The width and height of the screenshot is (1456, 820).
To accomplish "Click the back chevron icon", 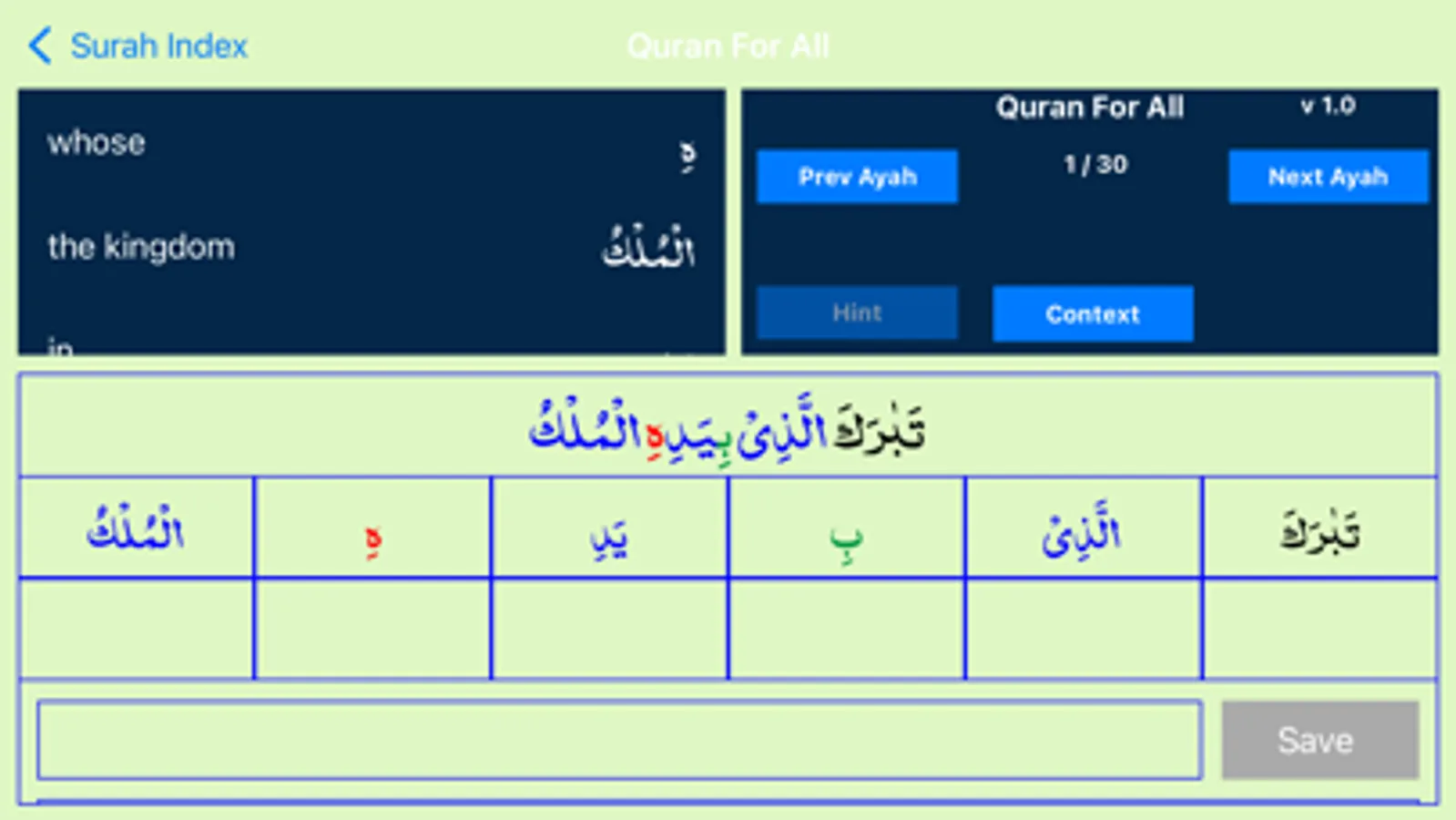I will [39, 46].
